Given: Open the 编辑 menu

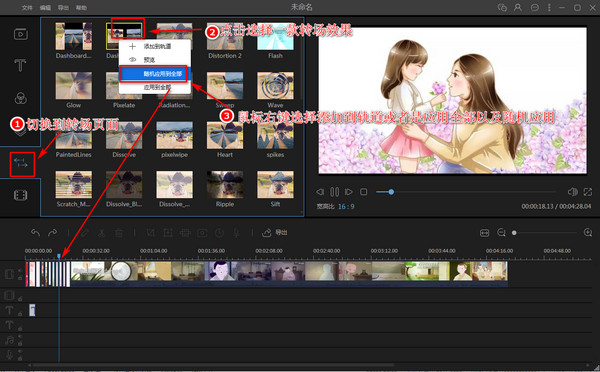Looking at the screenshot, I should (45, 8).
